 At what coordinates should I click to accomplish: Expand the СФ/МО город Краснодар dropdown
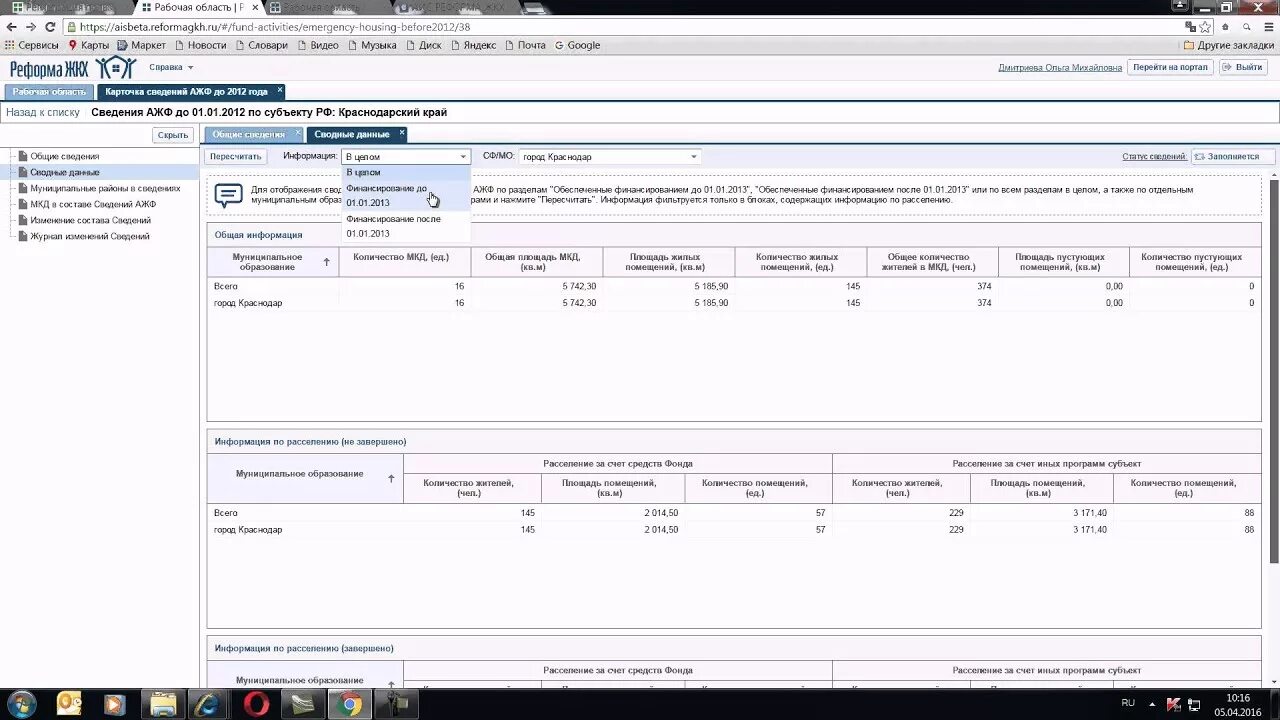[x=693, y=157]
